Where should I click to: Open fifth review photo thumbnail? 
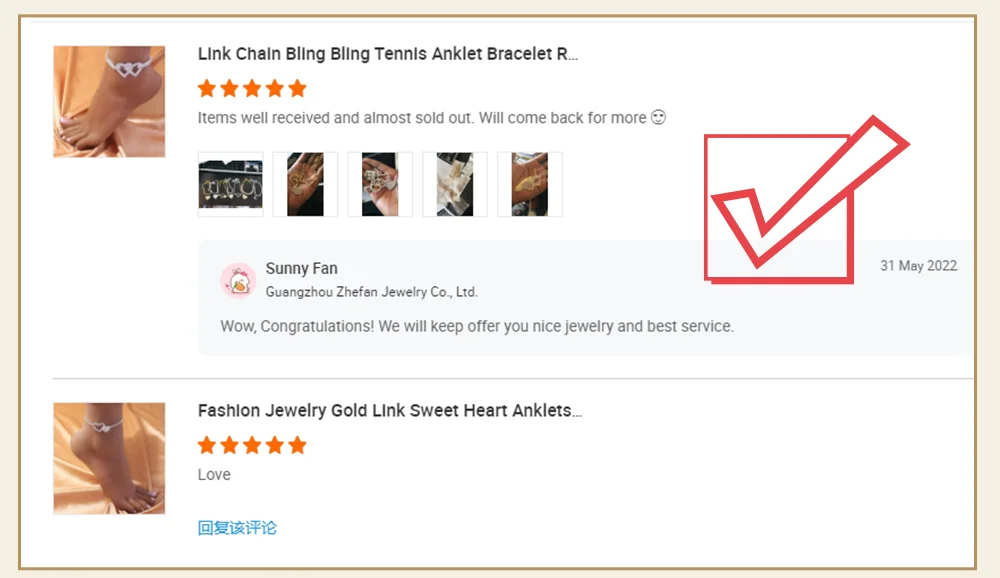pyautogui.click(x=530, y=184)
